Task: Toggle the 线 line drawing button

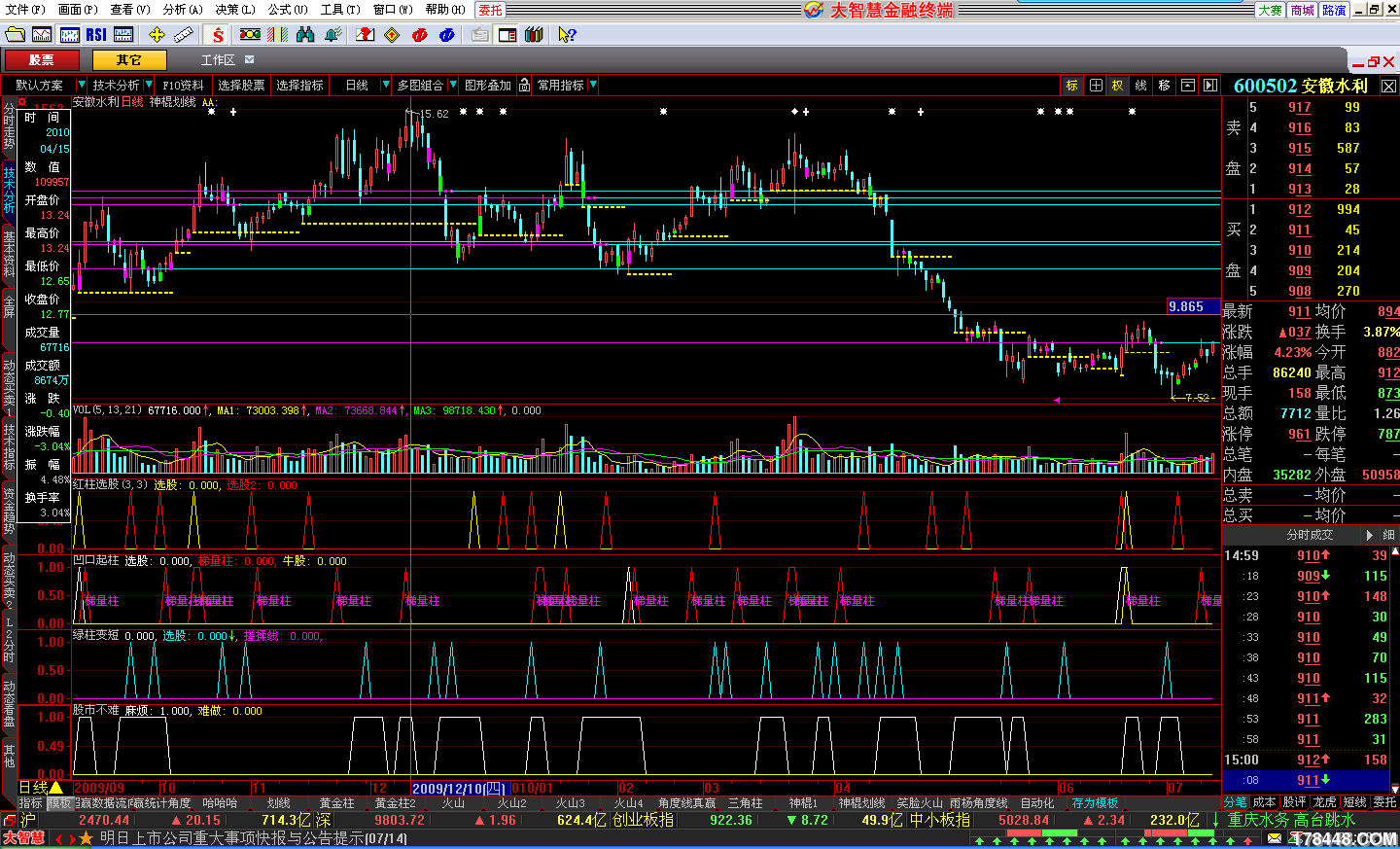Action: pyautogui.click(x=1141, y=86)
